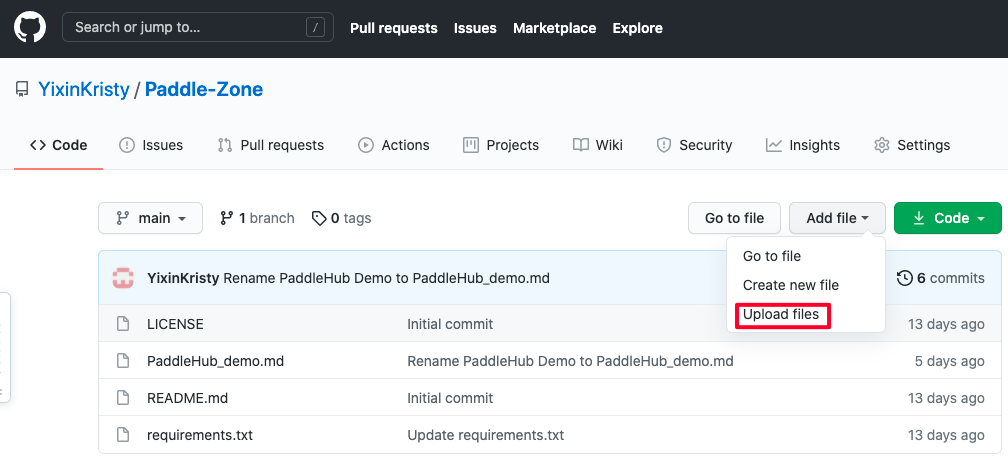Go to Marketplace in top navigation

click(x=554, y=28)
